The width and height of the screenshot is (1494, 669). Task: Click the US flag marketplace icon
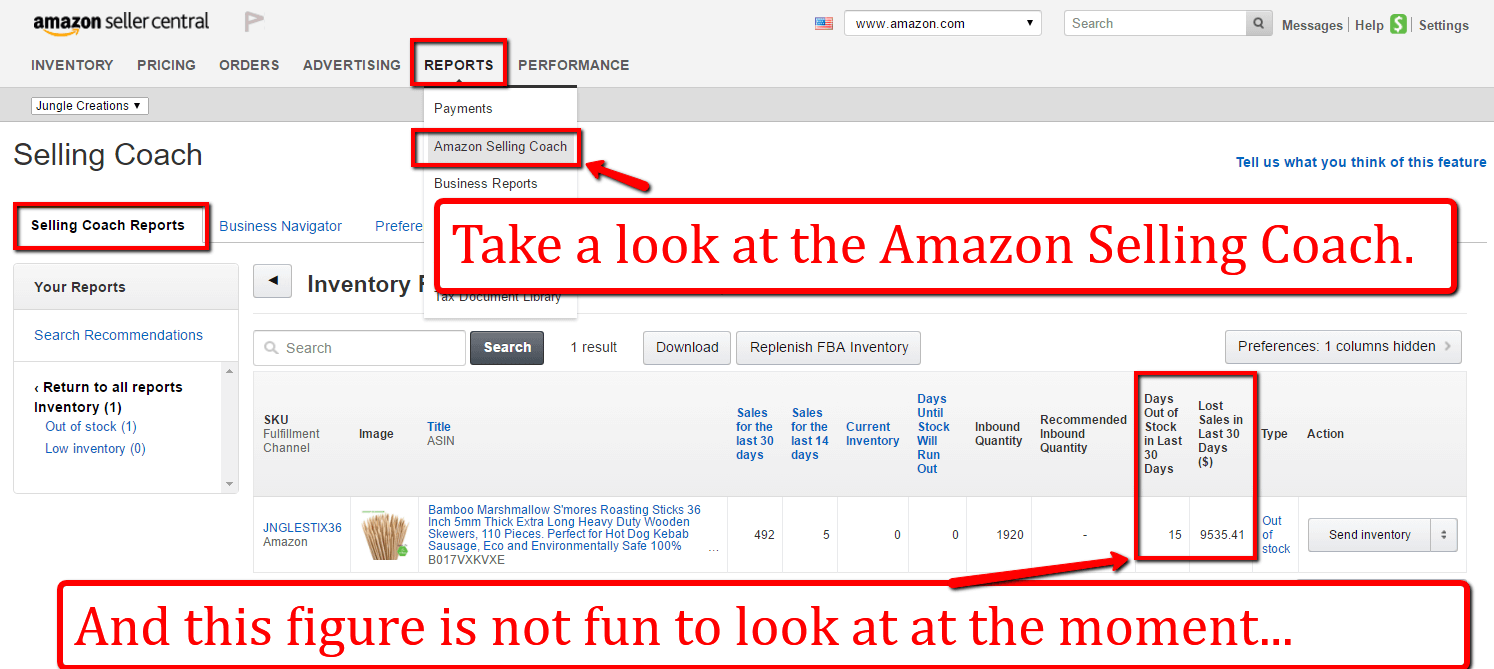[824, 23]
